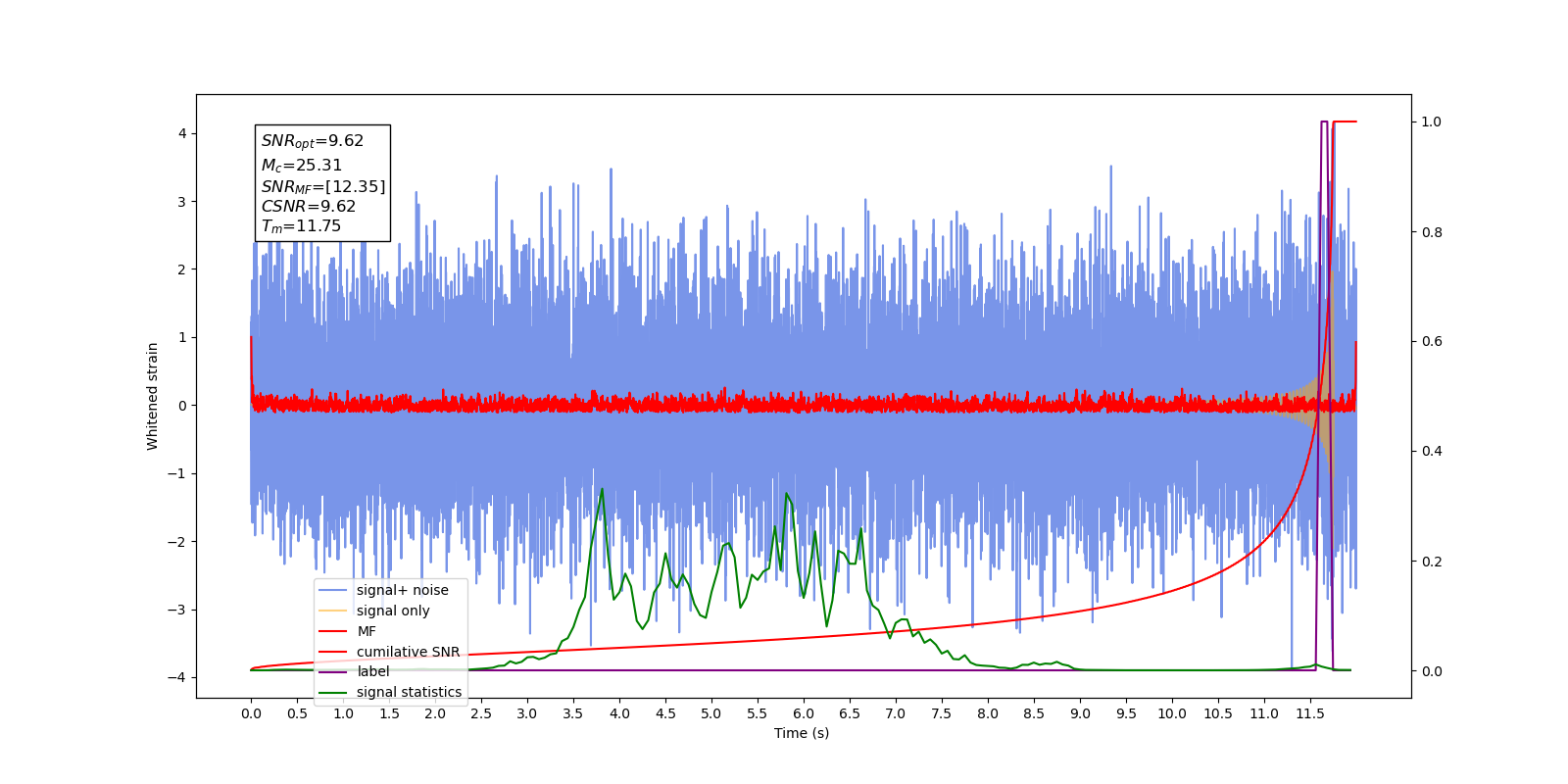Viewport: 1568px width, 784px height.
Task: Click the left y-axis tick label 0
Action: (182, 405)
